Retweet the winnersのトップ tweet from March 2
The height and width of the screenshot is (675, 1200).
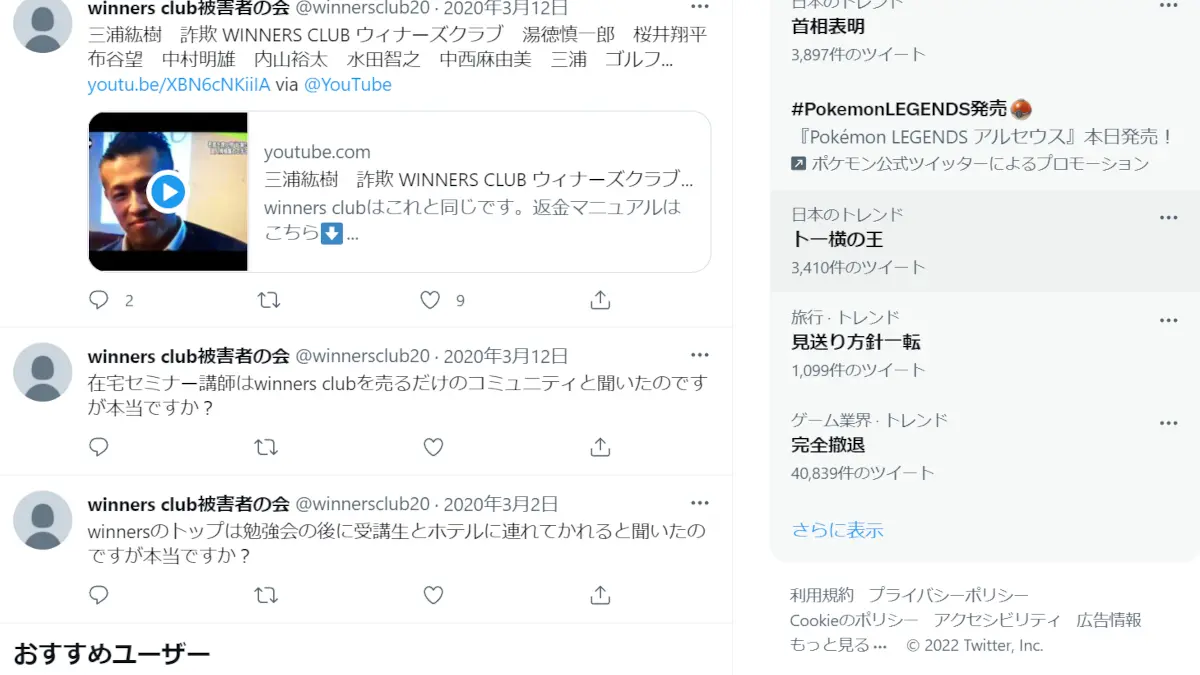pyautogui.click(x=266, y=595)
